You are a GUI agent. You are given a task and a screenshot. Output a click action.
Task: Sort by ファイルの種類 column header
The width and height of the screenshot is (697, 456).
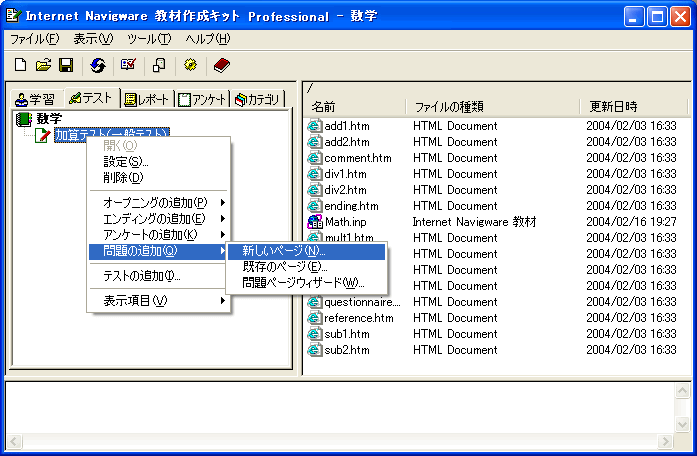tap(493, 107)
